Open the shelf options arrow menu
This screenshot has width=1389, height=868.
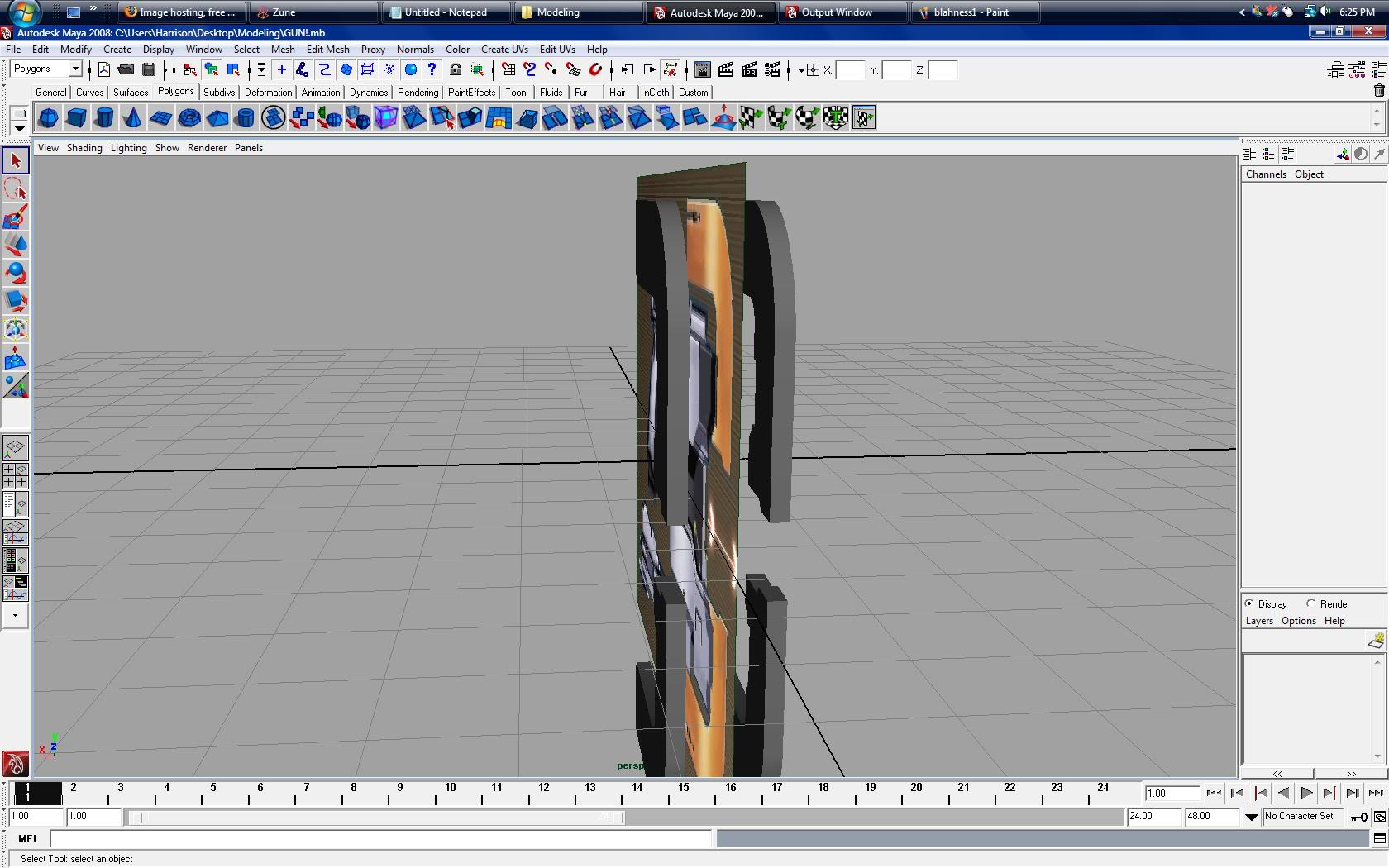tap(19, 128)
